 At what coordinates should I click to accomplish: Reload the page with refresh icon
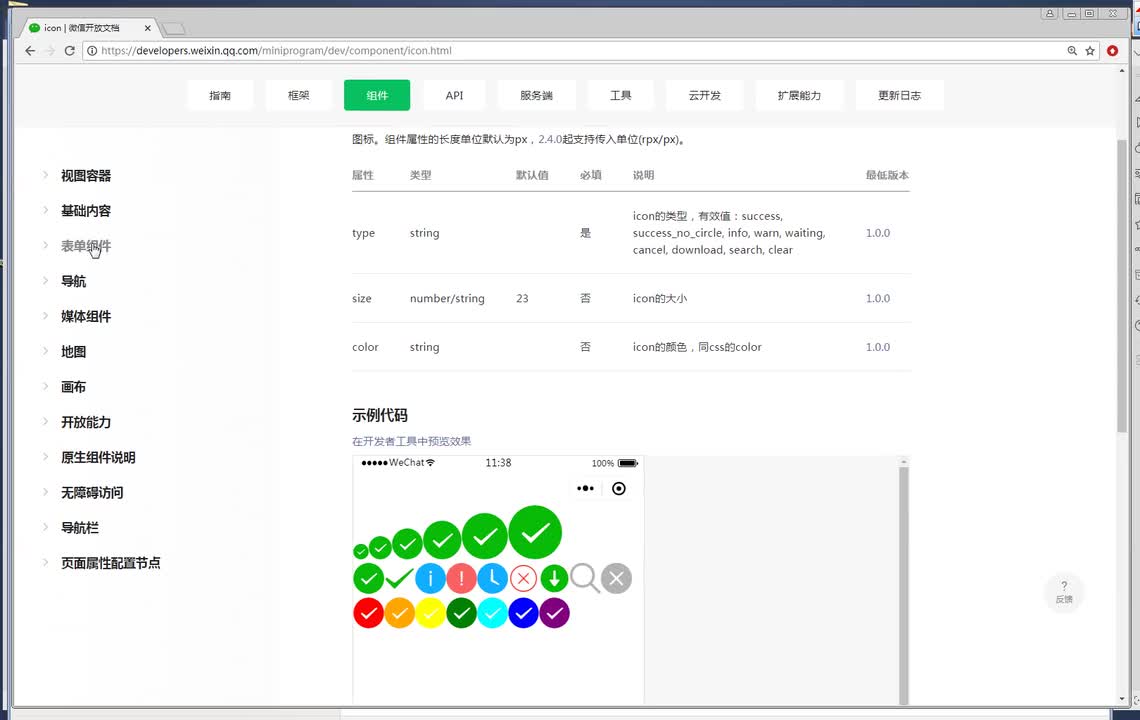point(70,51)
